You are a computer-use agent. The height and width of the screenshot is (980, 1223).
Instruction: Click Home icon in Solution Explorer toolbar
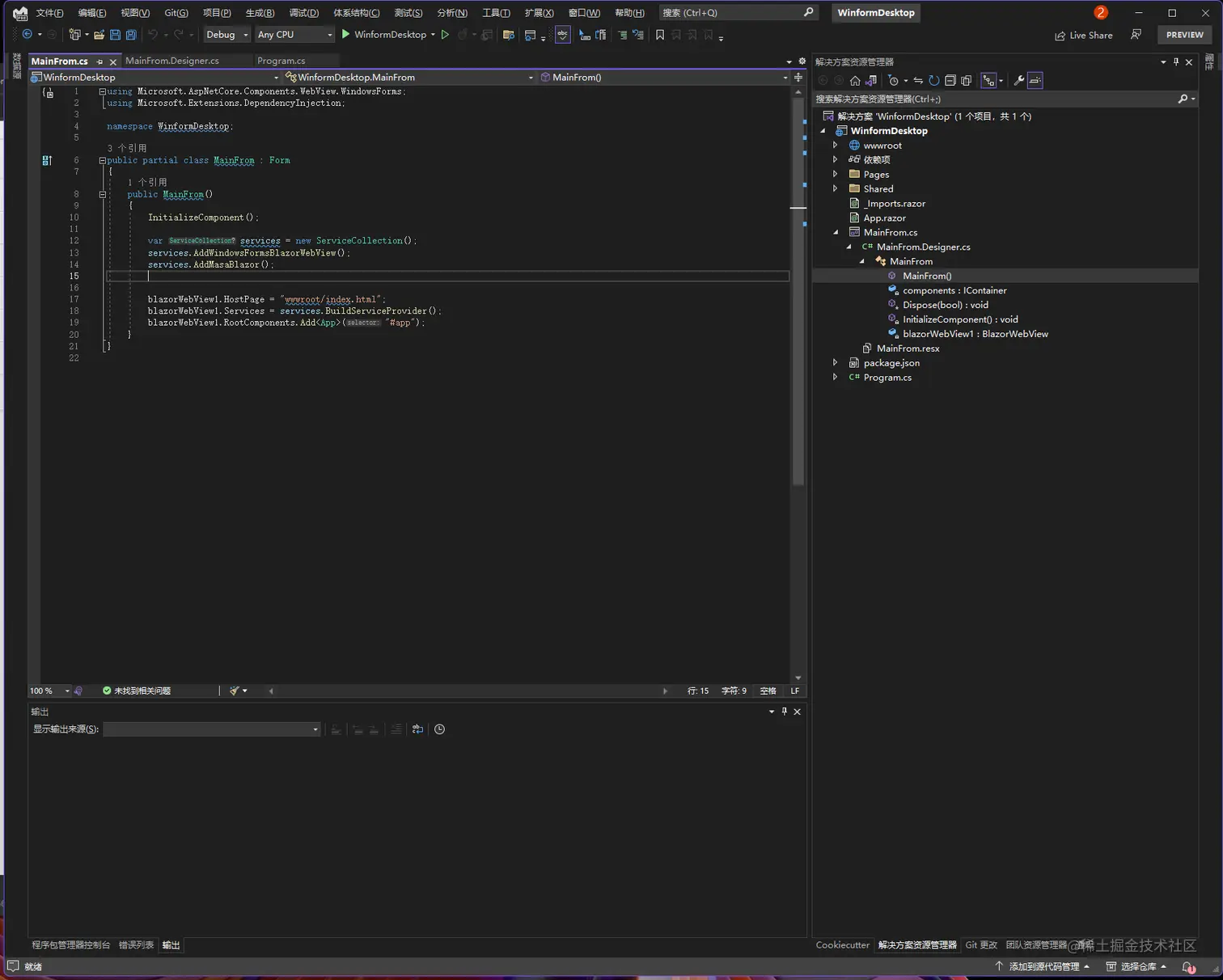pos(855,80)
